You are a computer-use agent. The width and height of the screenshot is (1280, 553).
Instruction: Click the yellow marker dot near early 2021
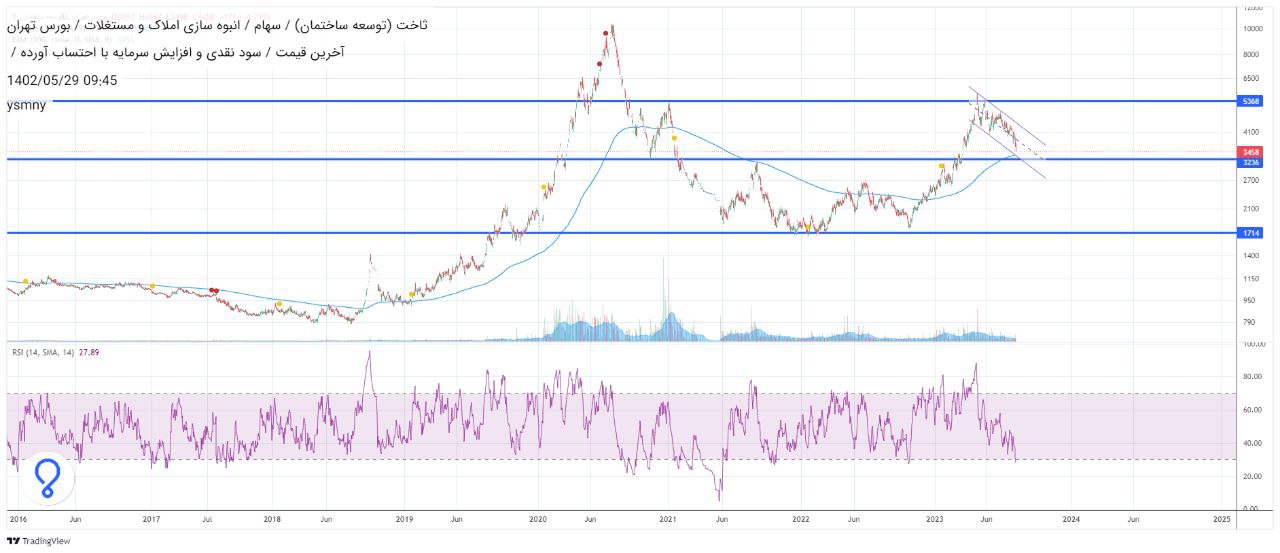point(674,138)
